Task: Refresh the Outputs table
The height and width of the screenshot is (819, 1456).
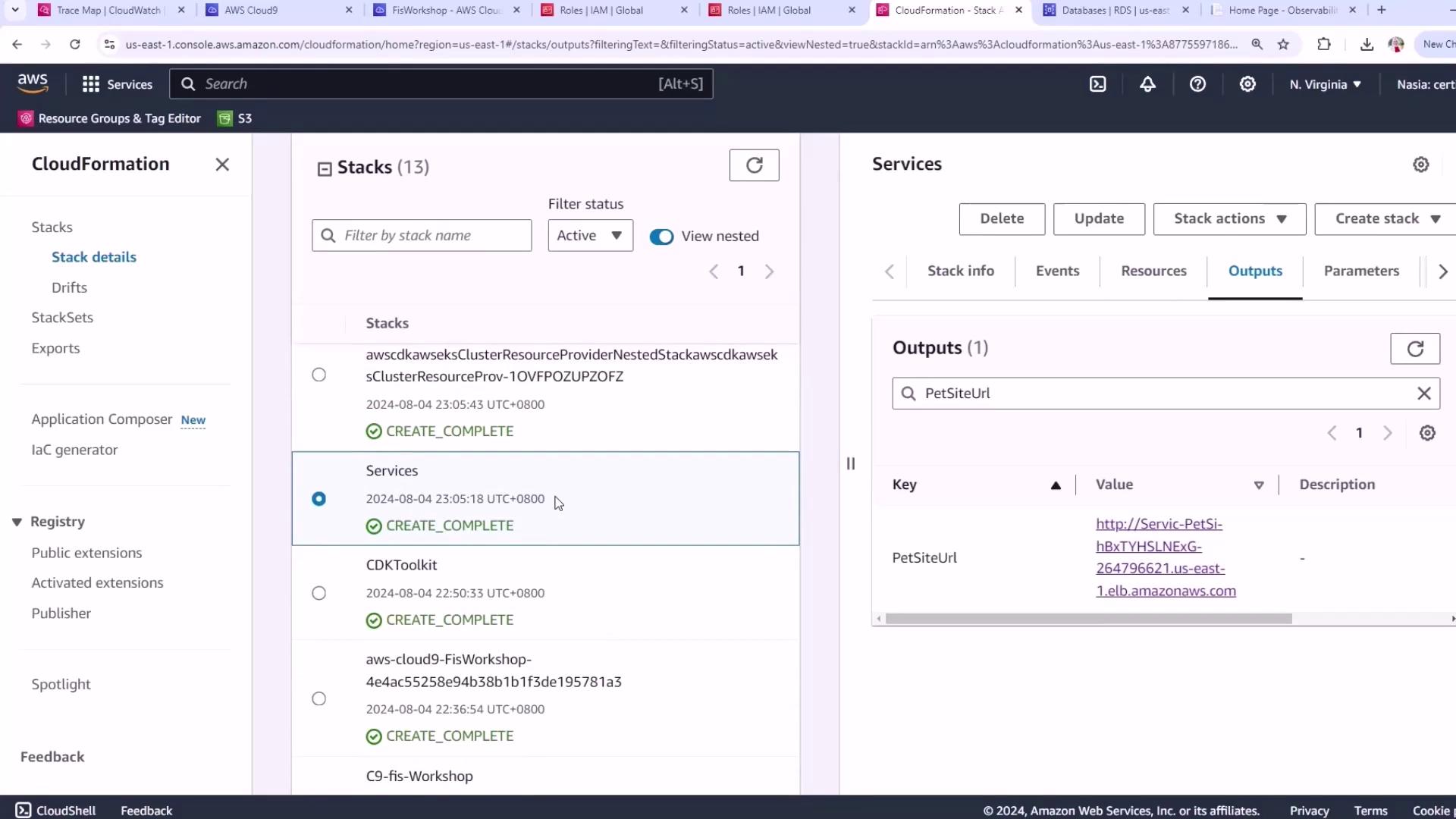Action: [x=1415, y=349]
